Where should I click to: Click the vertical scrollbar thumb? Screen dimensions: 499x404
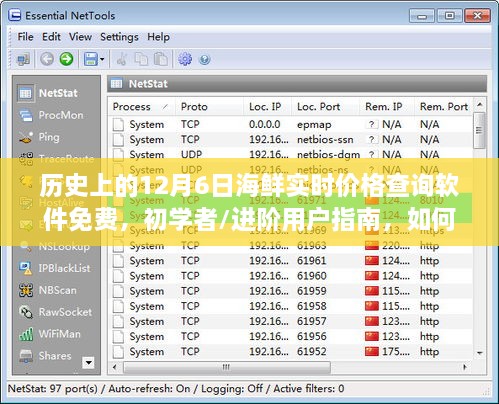[x=479, y=130]
